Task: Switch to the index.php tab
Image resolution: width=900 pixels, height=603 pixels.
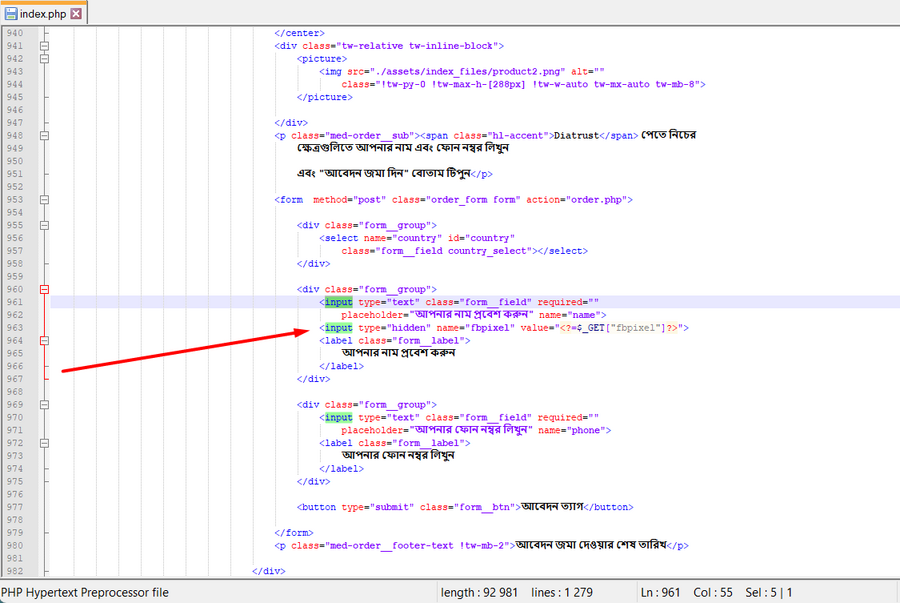Action: click(x=42, y=13)
